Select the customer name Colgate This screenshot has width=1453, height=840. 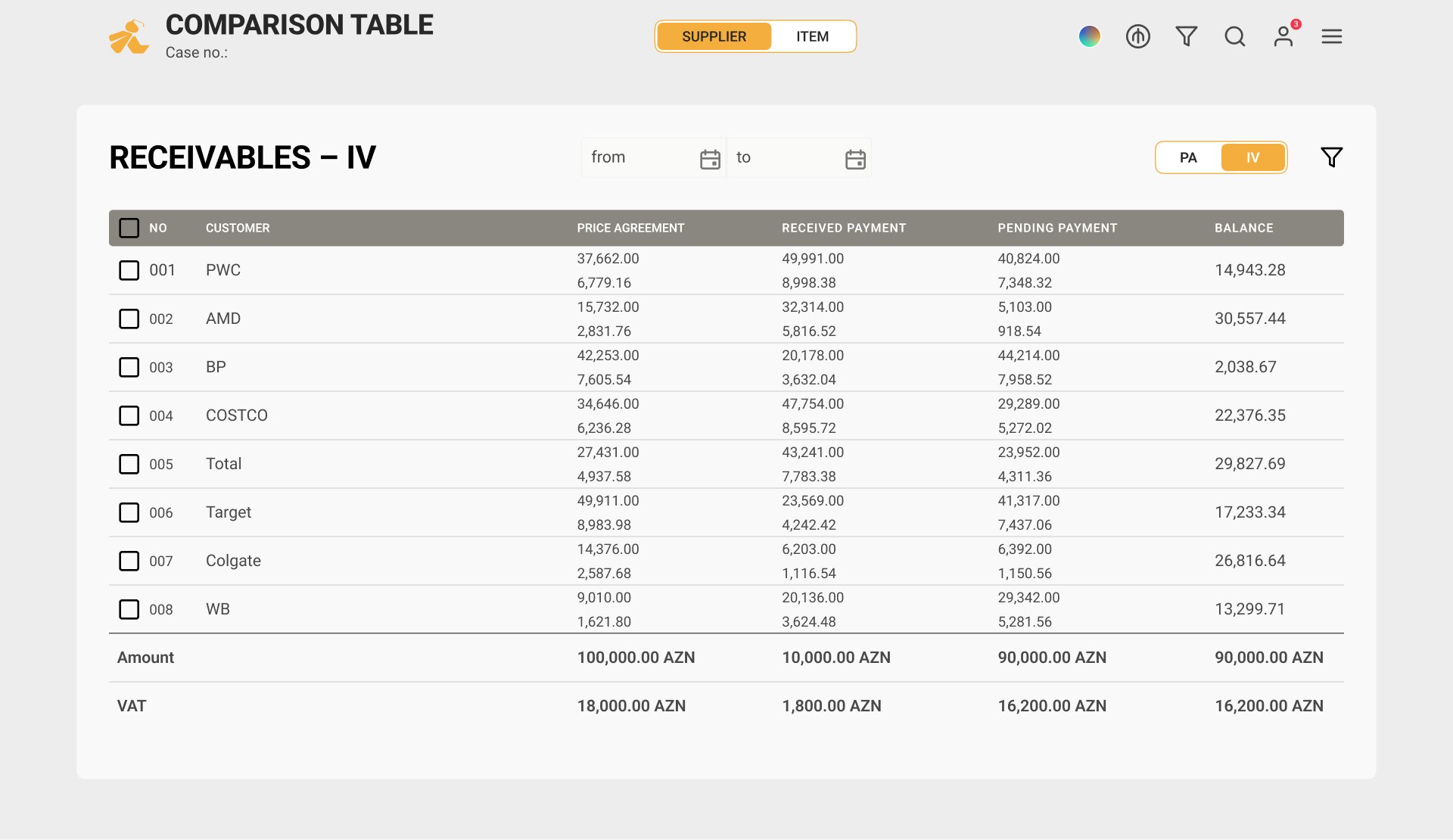233,561
